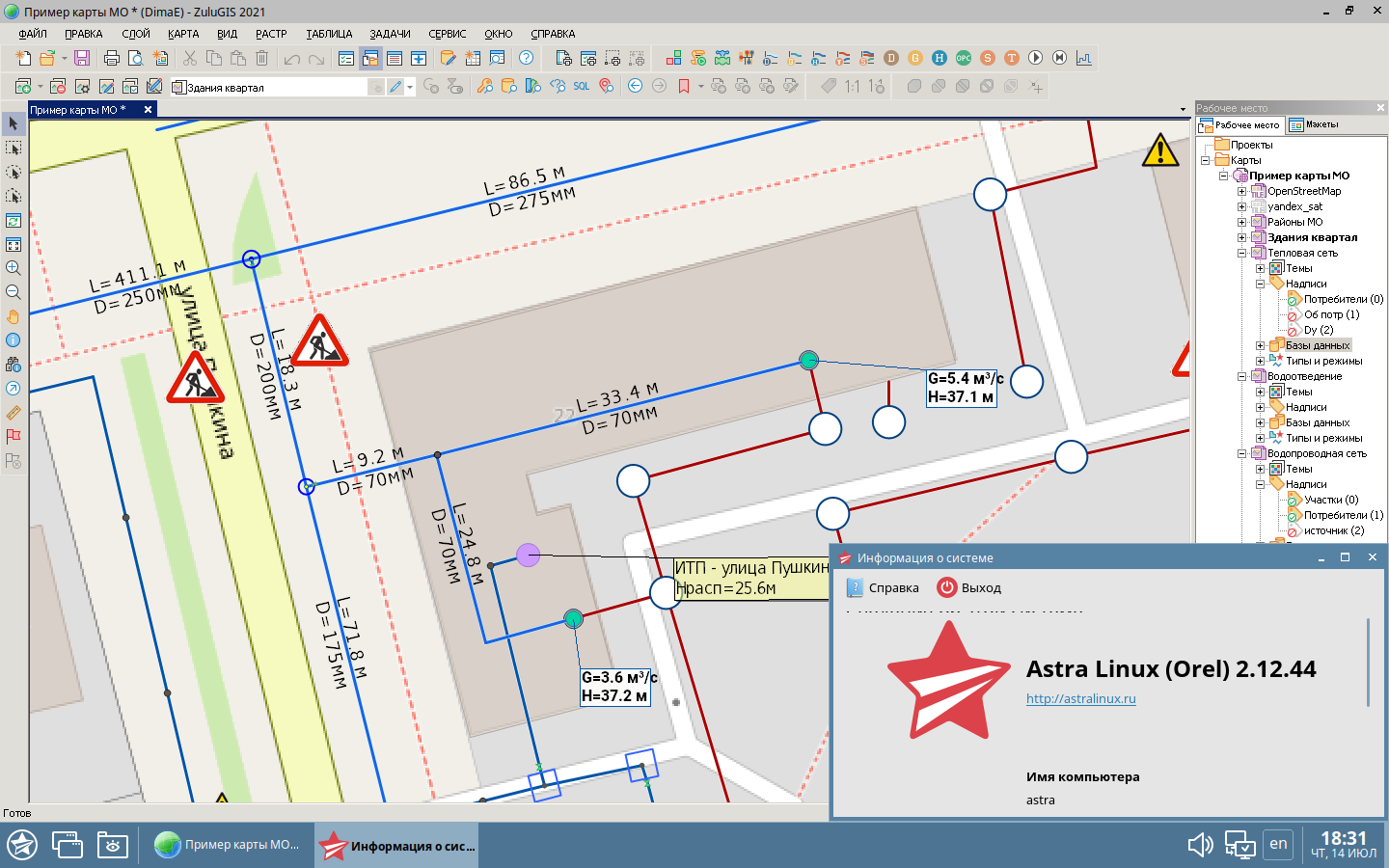Click the red bookmark icon
The height and width of the screenshot is (868, 1389).
click(x=684, y=87)
